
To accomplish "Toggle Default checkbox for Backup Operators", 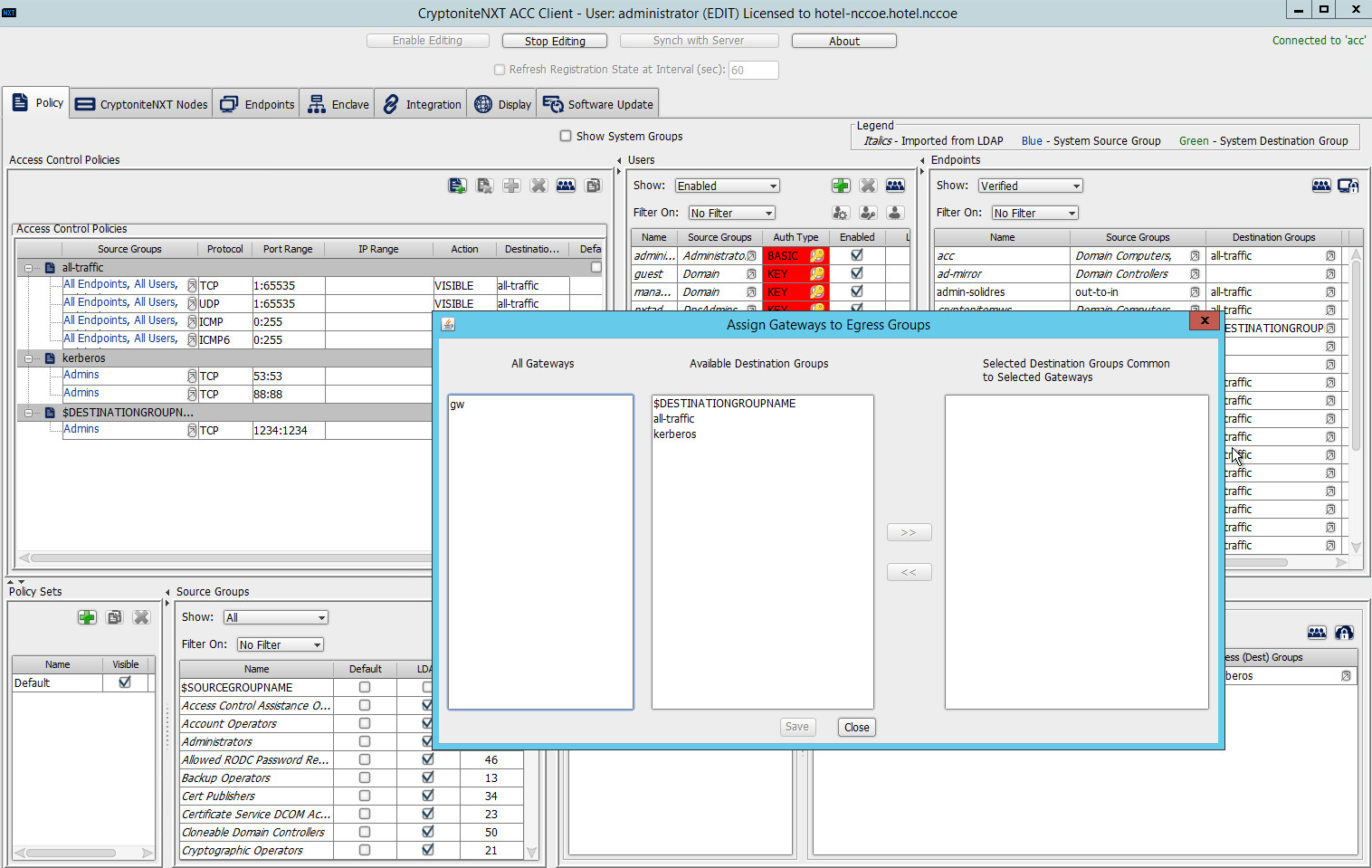I will tap(365, 777).
